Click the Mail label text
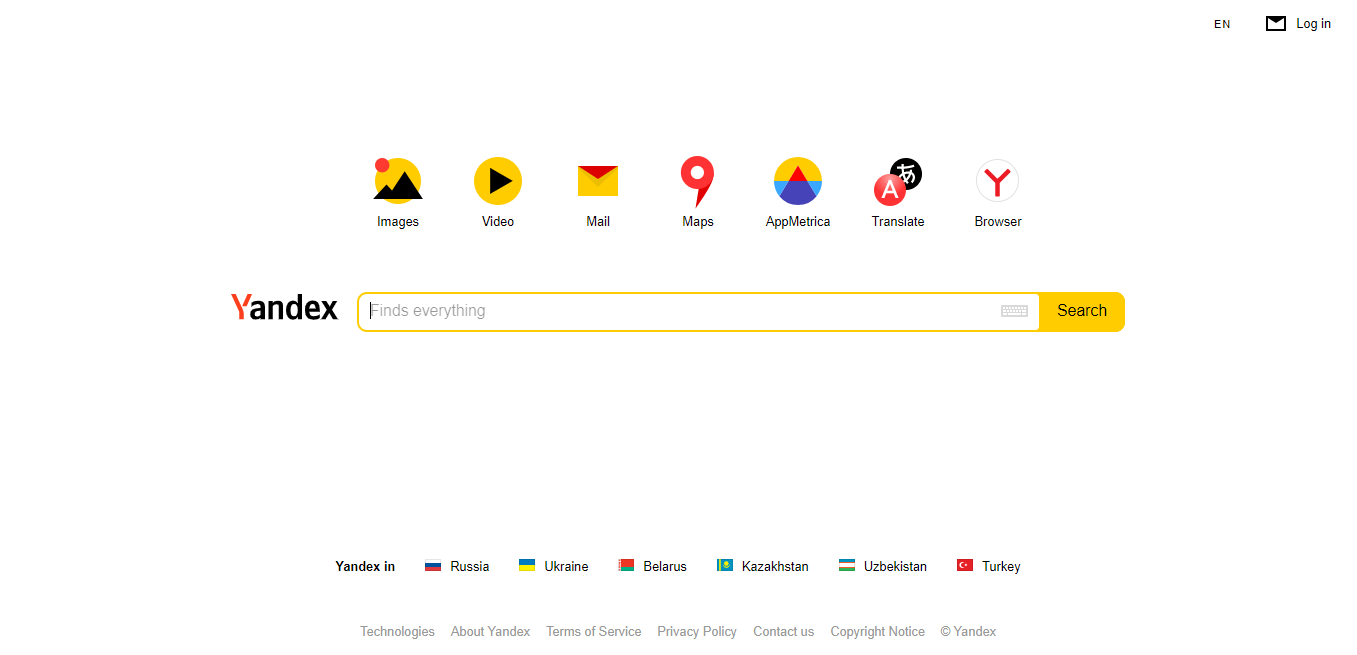Image resolution: width=1357 pixels, height=655 pixels. click(x=598, y=221)
